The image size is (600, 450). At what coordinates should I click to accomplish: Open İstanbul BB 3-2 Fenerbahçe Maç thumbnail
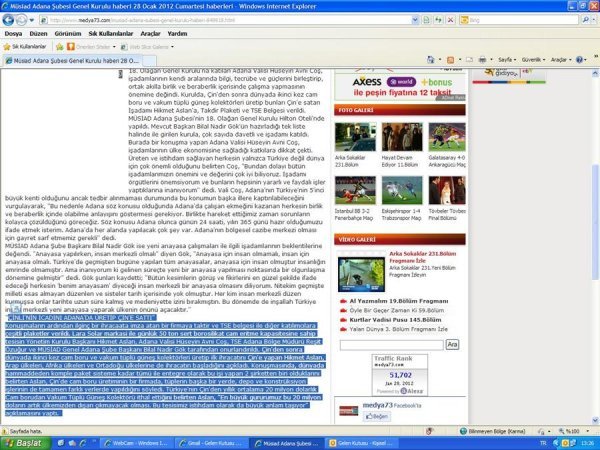355,190
